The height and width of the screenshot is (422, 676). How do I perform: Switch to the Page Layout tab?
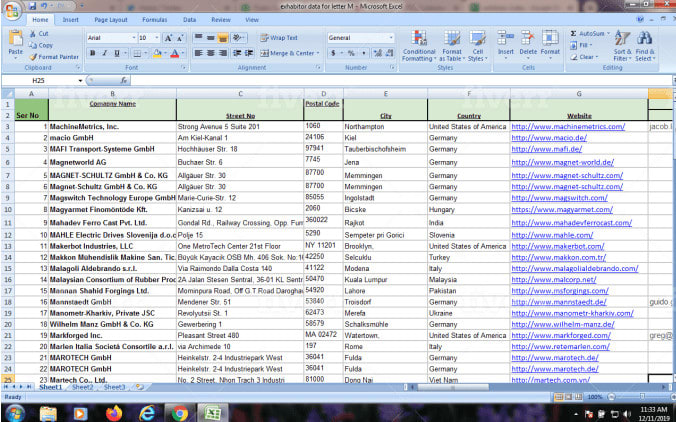click(x=111, y=20)
